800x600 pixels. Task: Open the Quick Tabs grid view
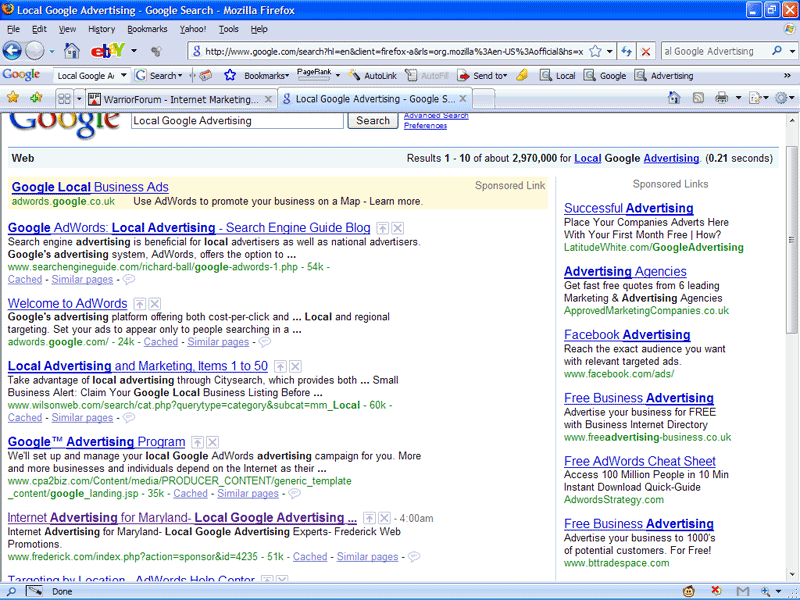coord(64,98)
